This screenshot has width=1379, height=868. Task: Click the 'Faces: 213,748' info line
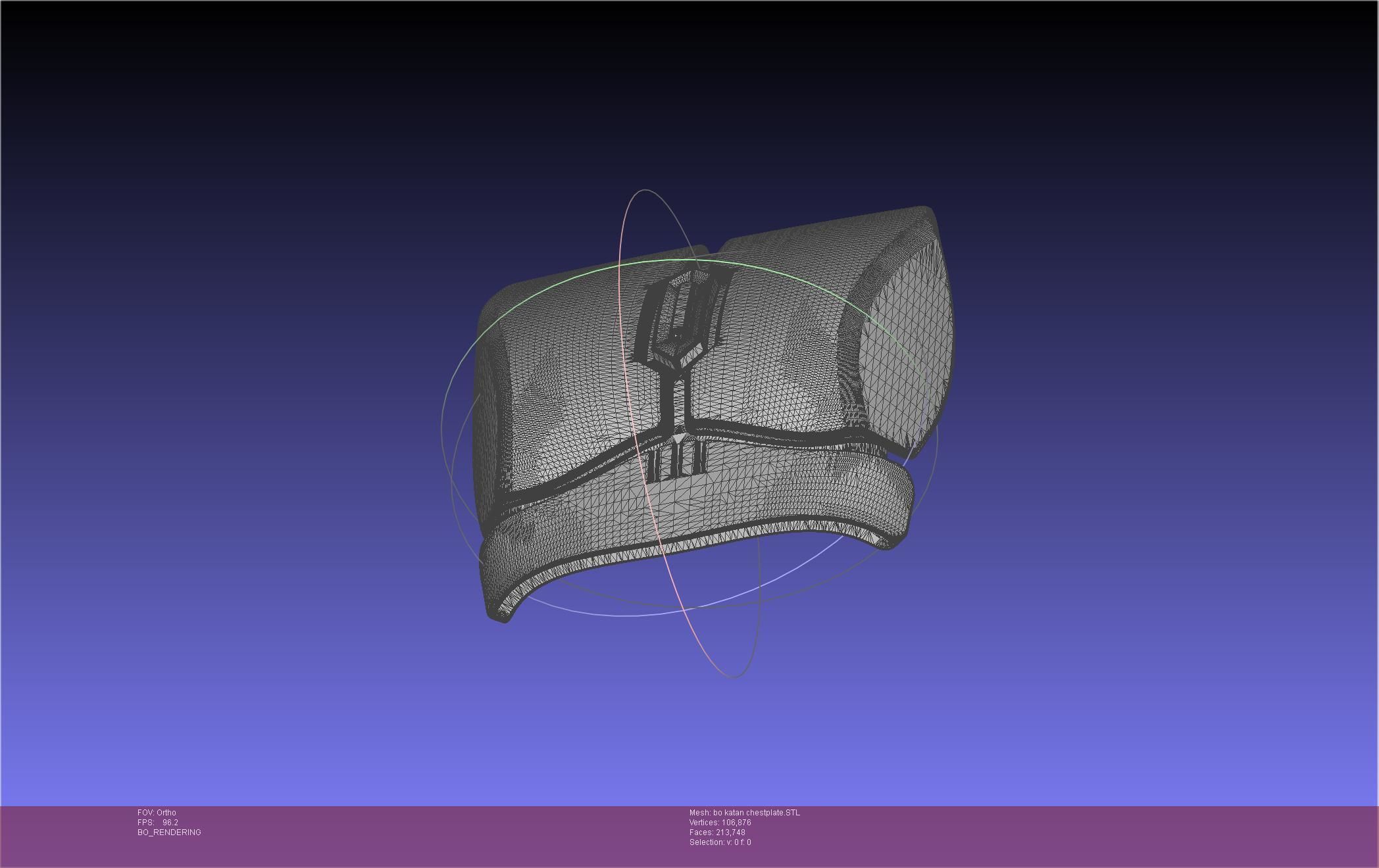coord(717,832)
